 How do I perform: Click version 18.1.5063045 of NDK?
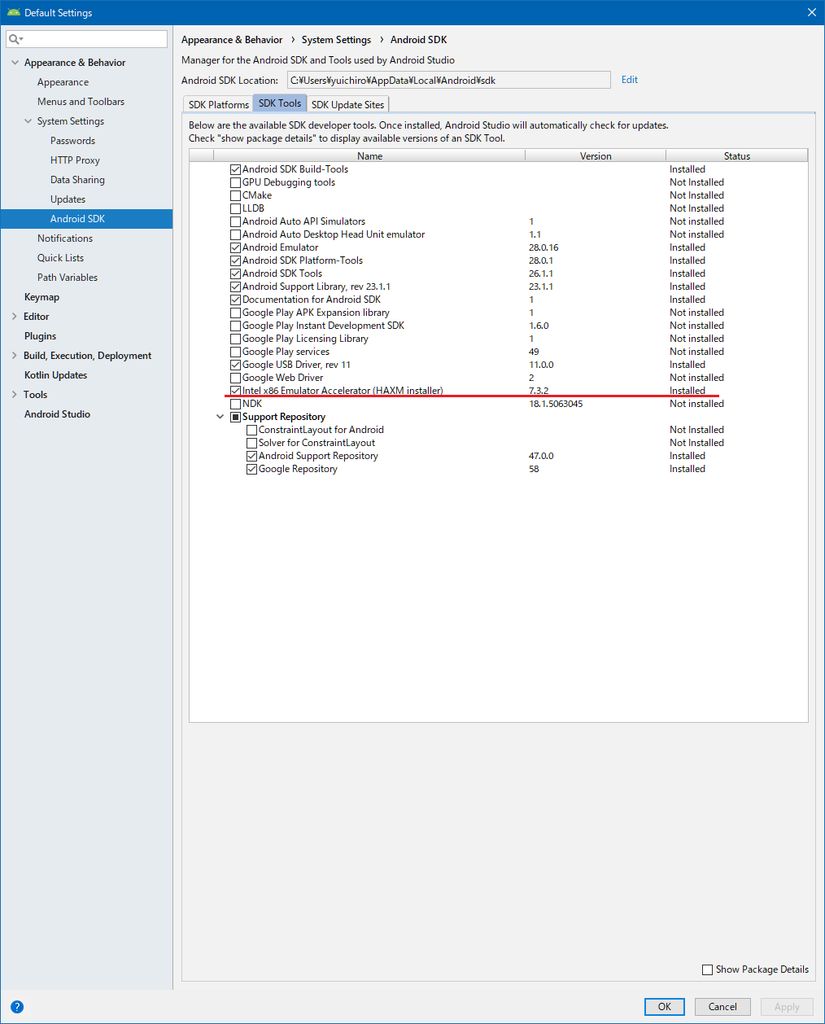click(555, 404)
